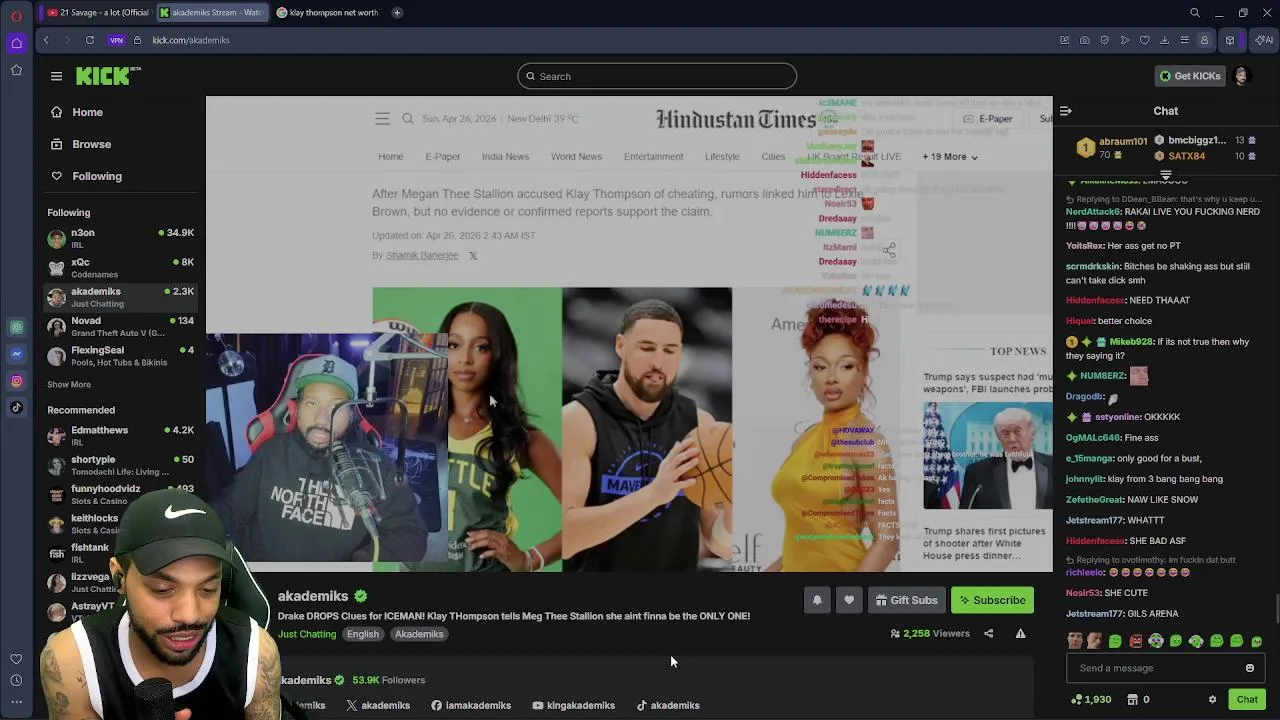Click the Kick search field
1280x720 pixels.
coord(657,76)
